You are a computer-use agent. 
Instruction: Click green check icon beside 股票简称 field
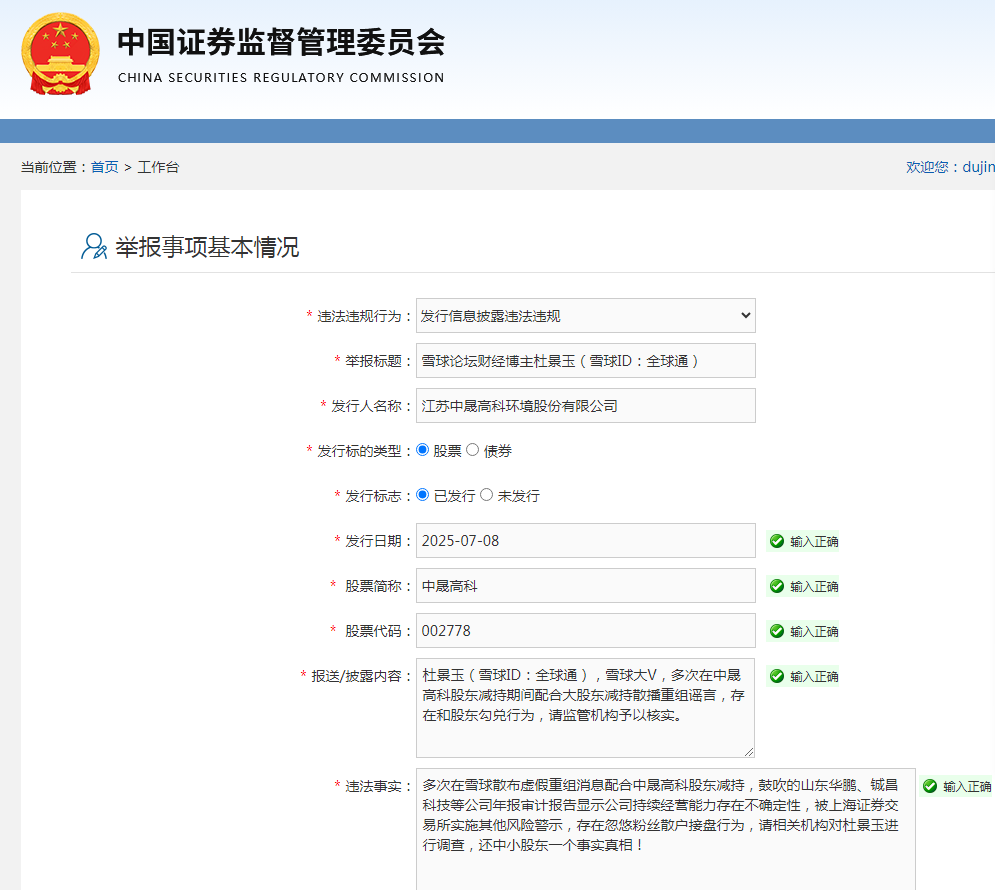tap(777, 586)
